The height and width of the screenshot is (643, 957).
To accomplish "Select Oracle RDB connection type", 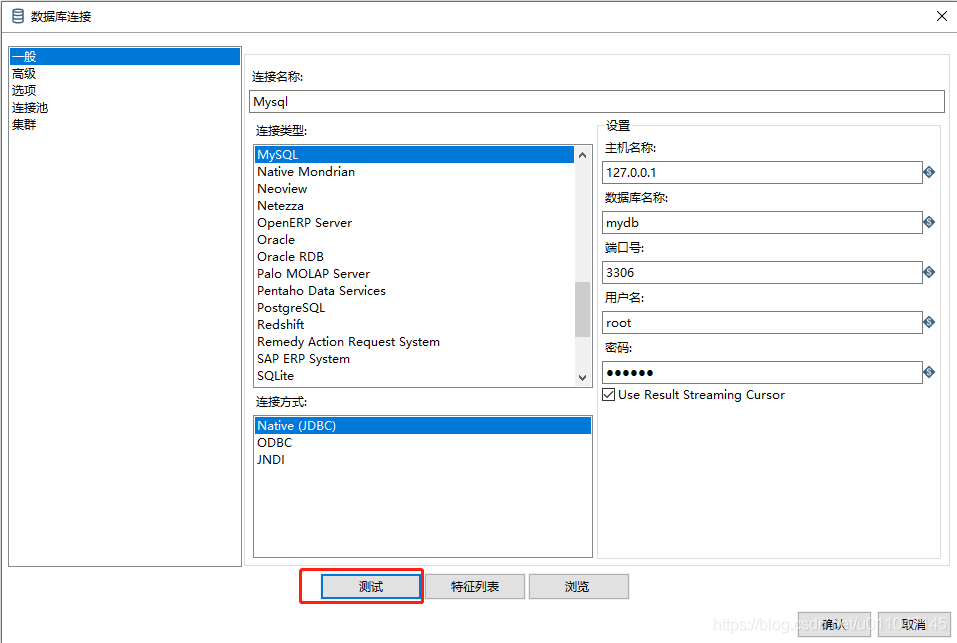I will tap(414, 257).
